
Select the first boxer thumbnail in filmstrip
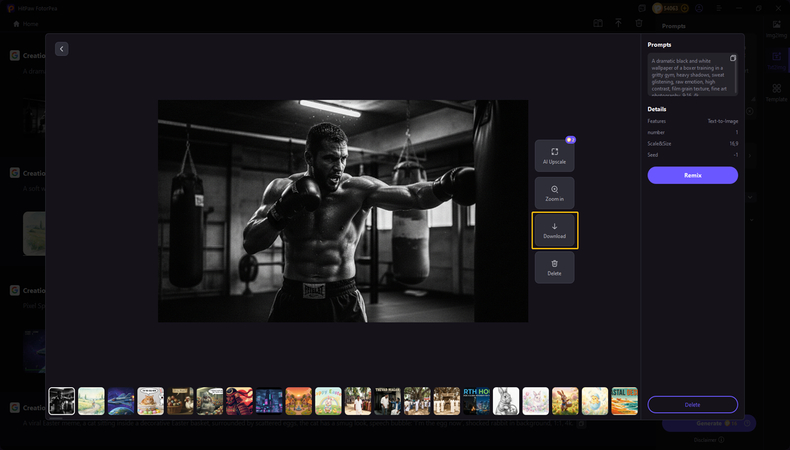[x=62, y=401]
